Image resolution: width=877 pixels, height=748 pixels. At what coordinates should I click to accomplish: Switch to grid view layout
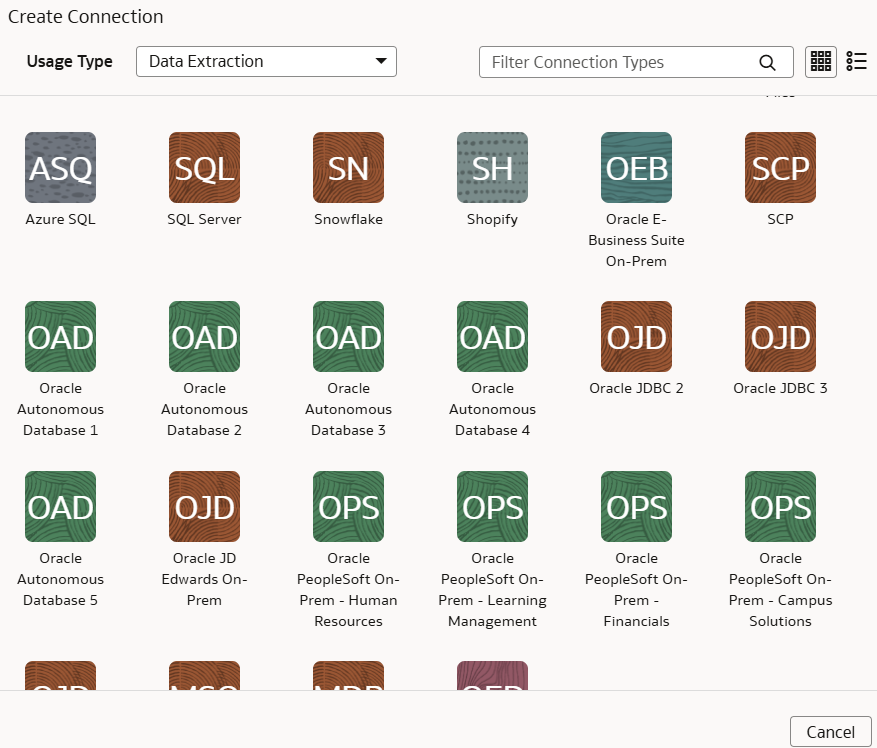820,61
